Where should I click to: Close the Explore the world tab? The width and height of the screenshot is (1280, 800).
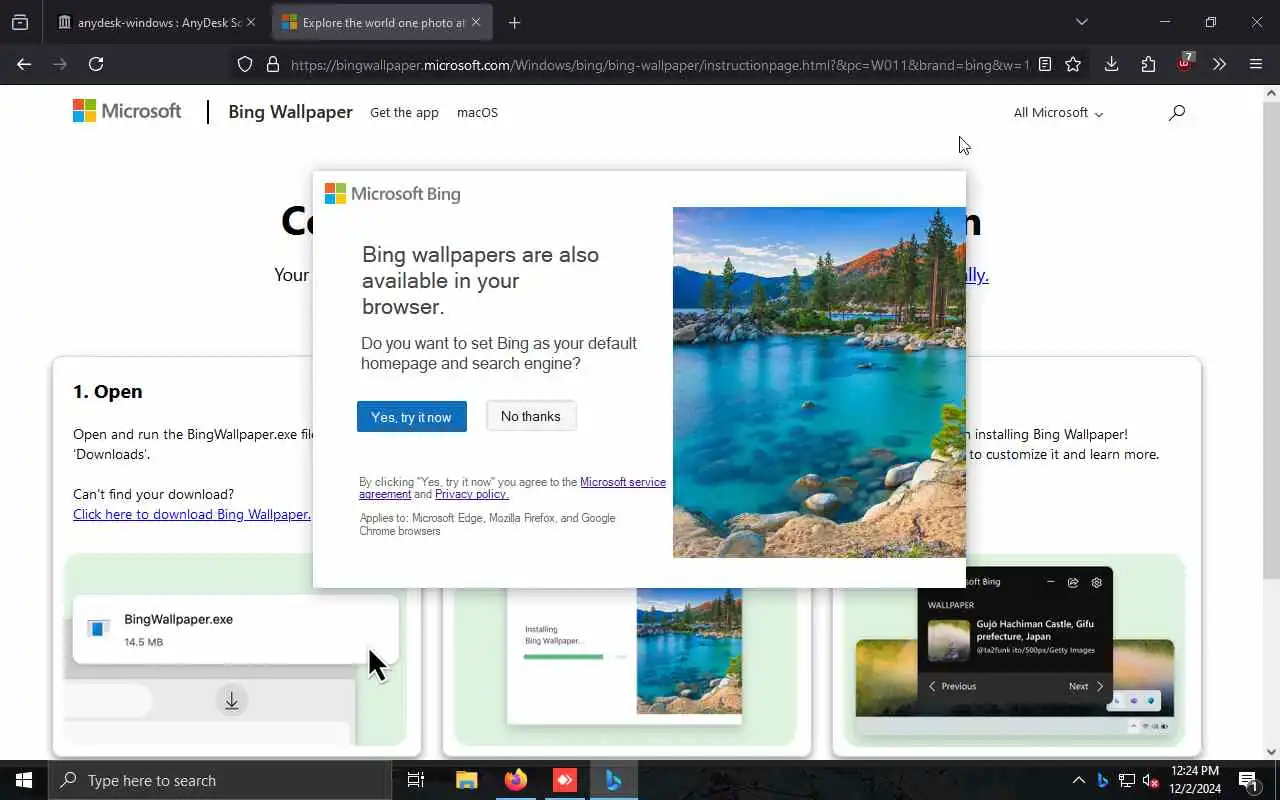coord(476,22)
